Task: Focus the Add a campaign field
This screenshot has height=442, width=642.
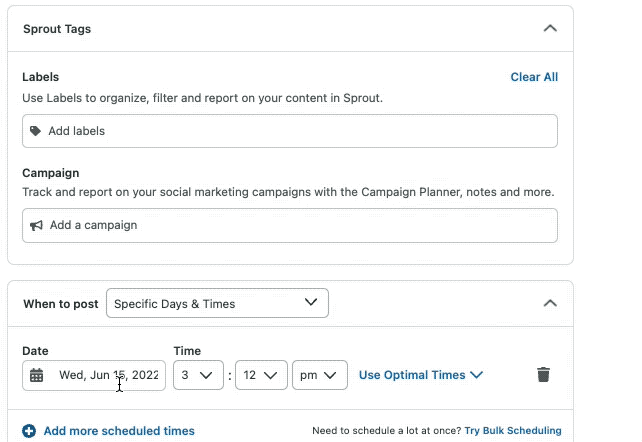Action: click(290, 226)
